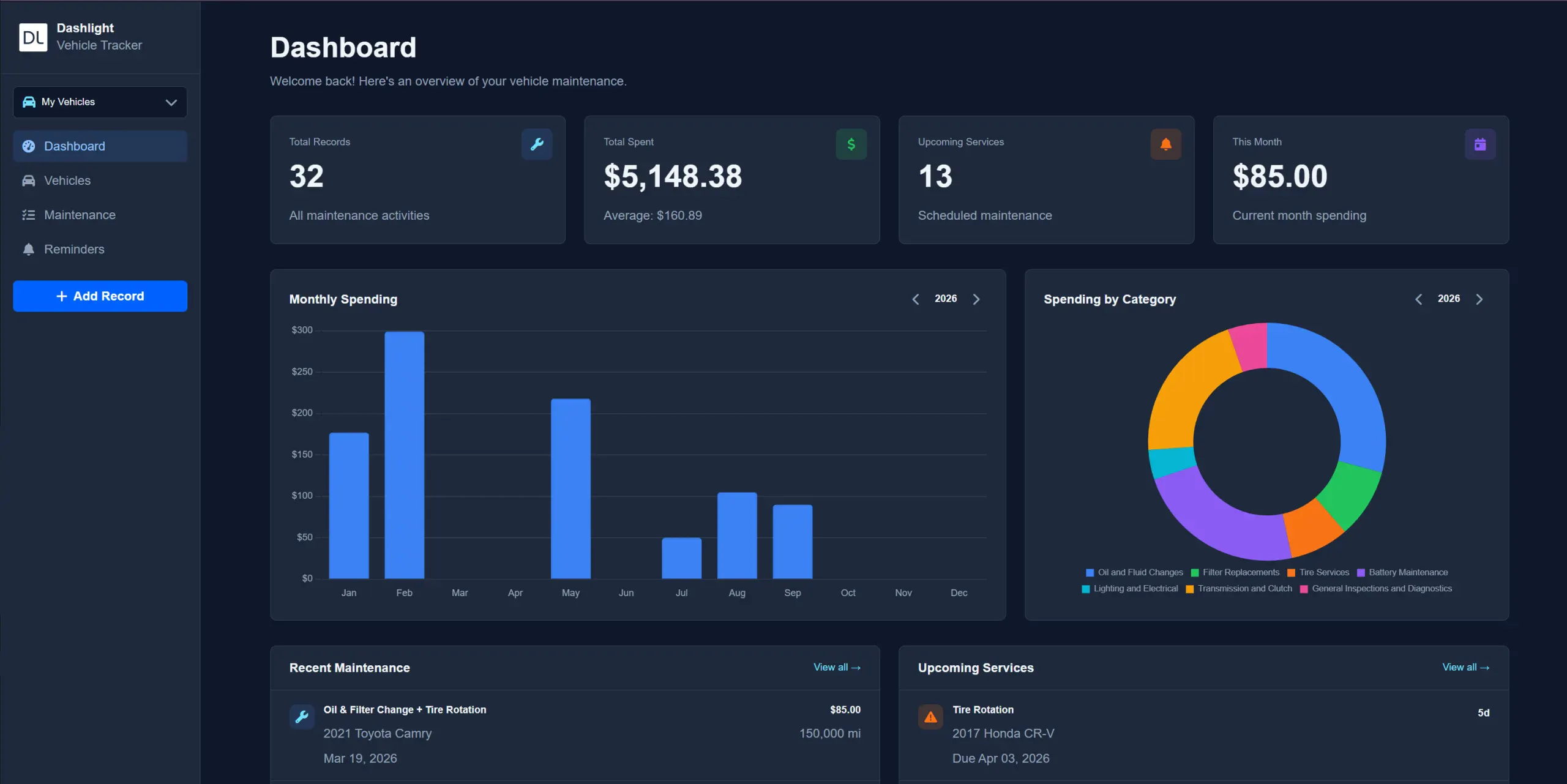Click the May bar in Monthly Spending chart
1567x784 pixels.
coord(570,488)
